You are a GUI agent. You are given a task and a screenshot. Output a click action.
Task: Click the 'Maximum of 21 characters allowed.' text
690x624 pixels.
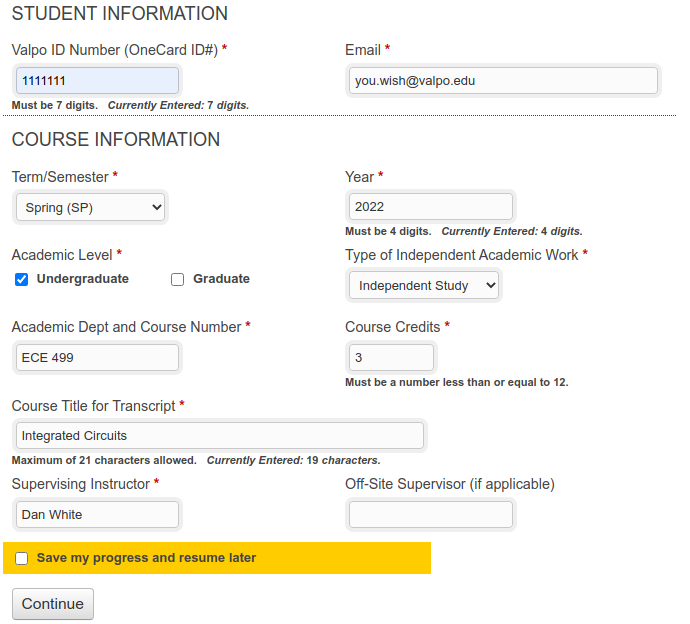pos(104,460)
